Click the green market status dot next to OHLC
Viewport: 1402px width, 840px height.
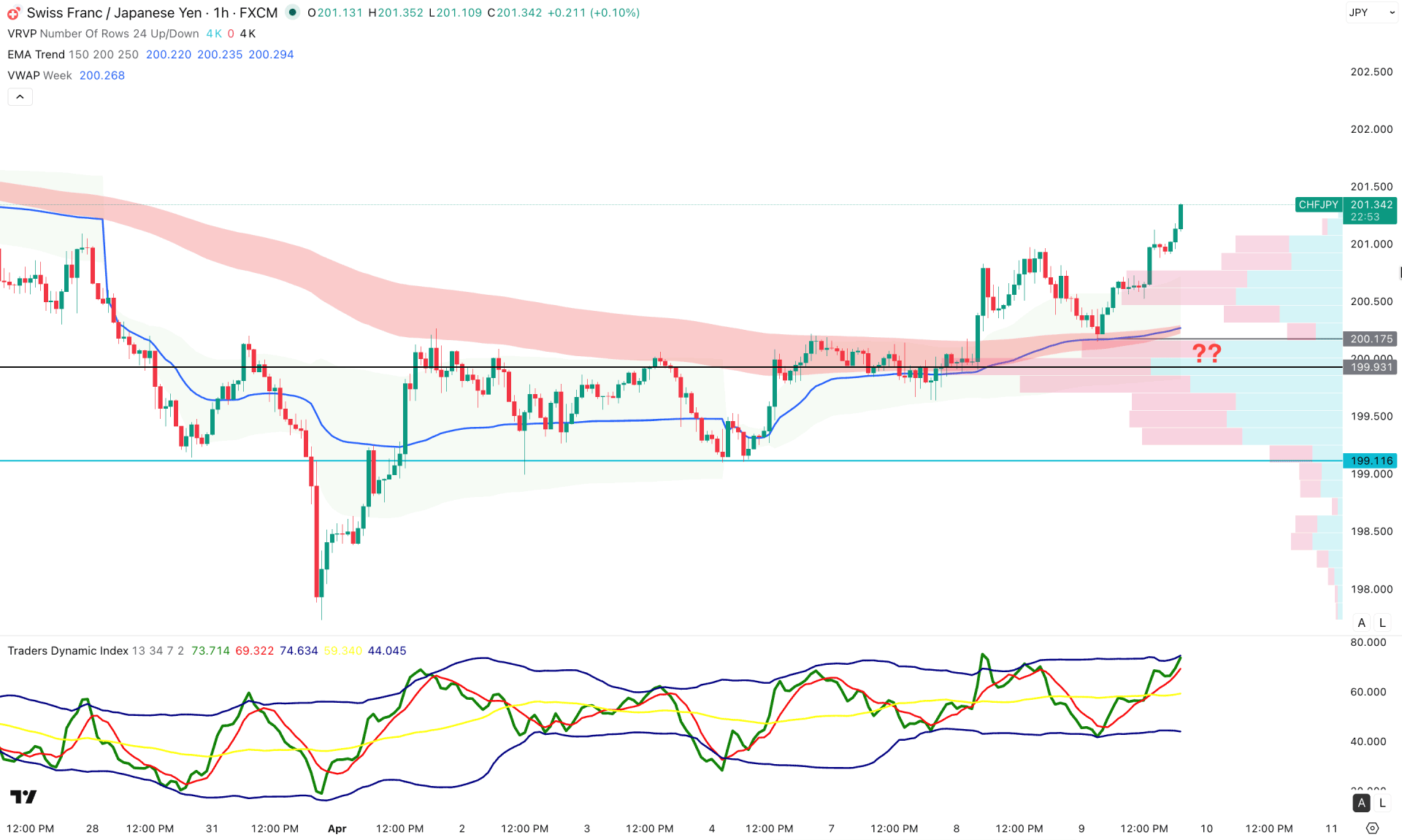click(291, 12)
